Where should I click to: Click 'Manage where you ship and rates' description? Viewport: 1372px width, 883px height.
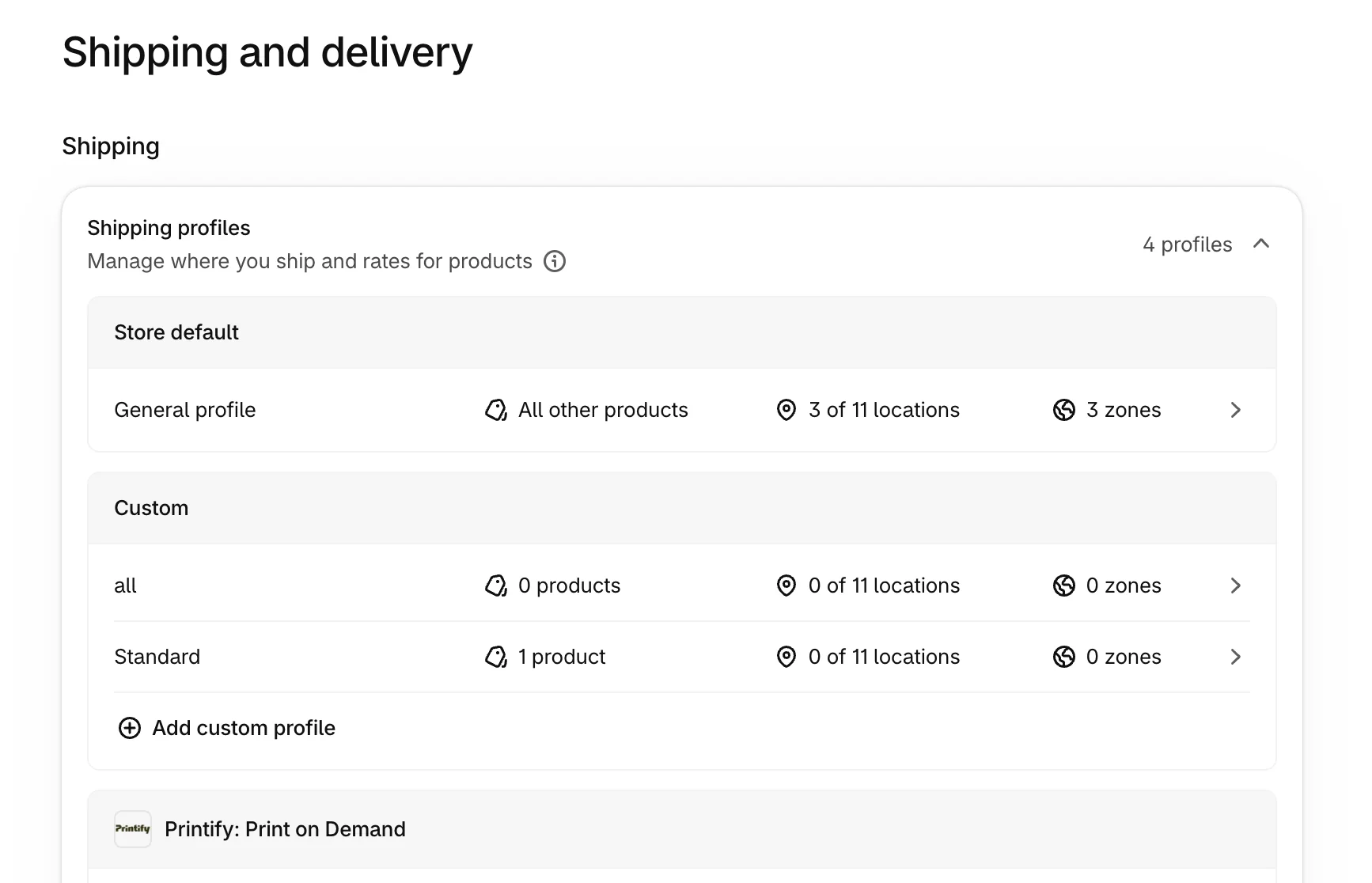click(309, 261)
